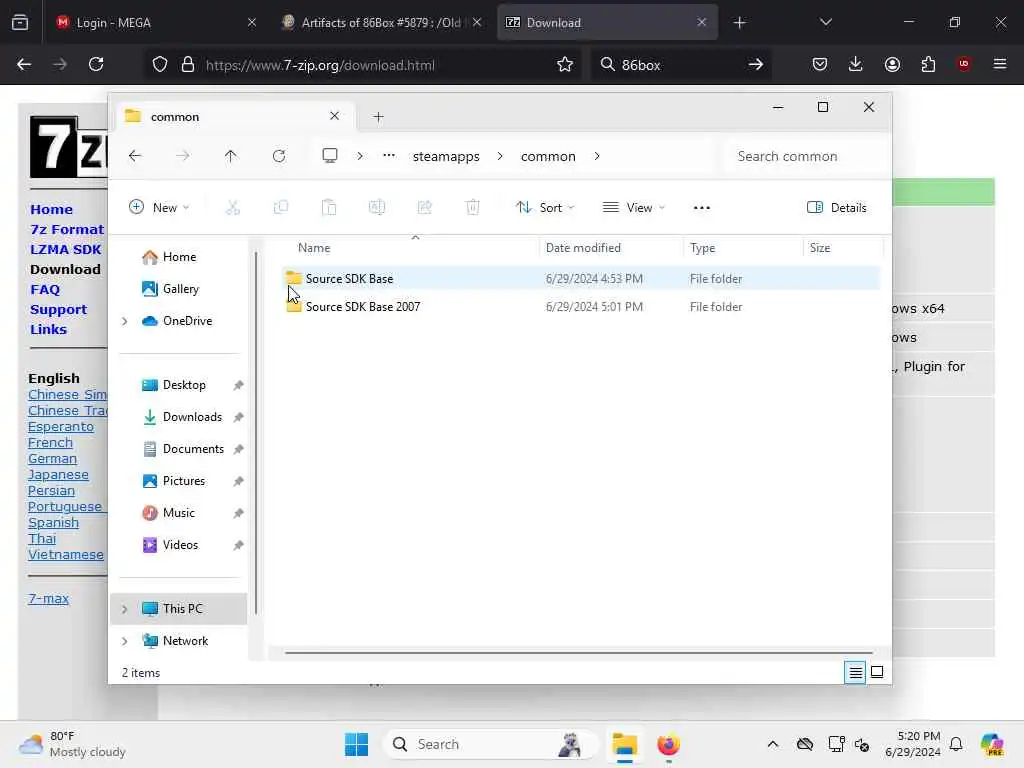The image size is (1024, 768).
Task: Select the Source SDK Base 2007 folder
Action: click(582, 307)
